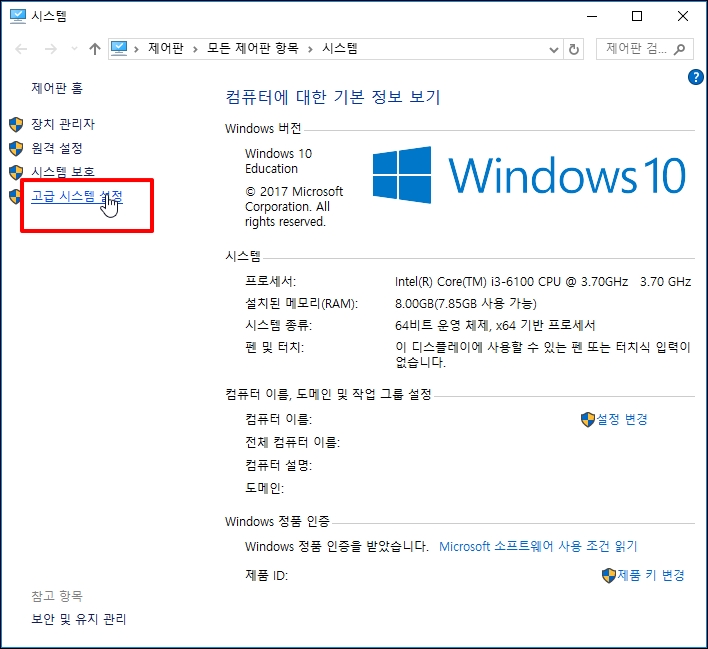Select 제어판 in the address breadcrumb
The image size is (708, 649).
pos(166,48)
